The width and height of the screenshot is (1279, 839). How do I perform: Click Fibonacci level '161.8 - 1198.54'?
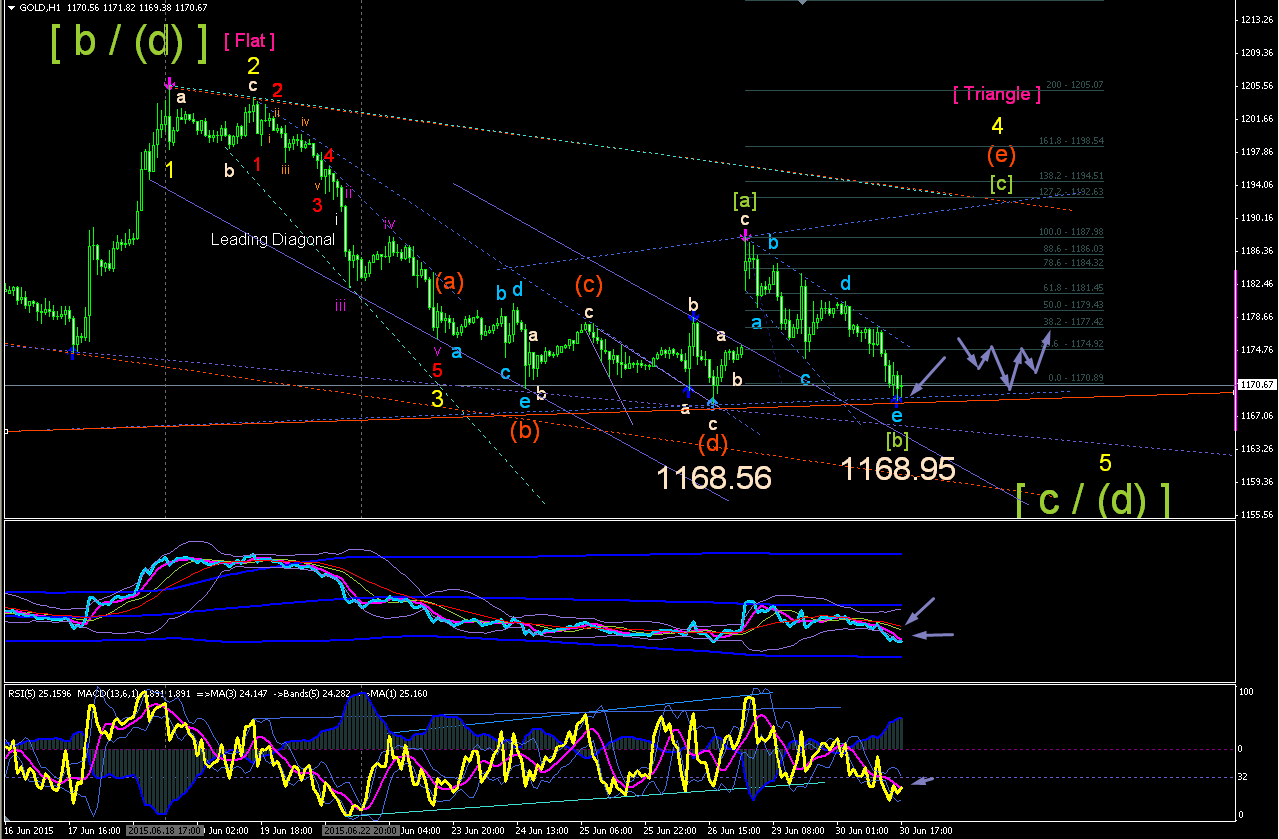tap(1070, 141)
